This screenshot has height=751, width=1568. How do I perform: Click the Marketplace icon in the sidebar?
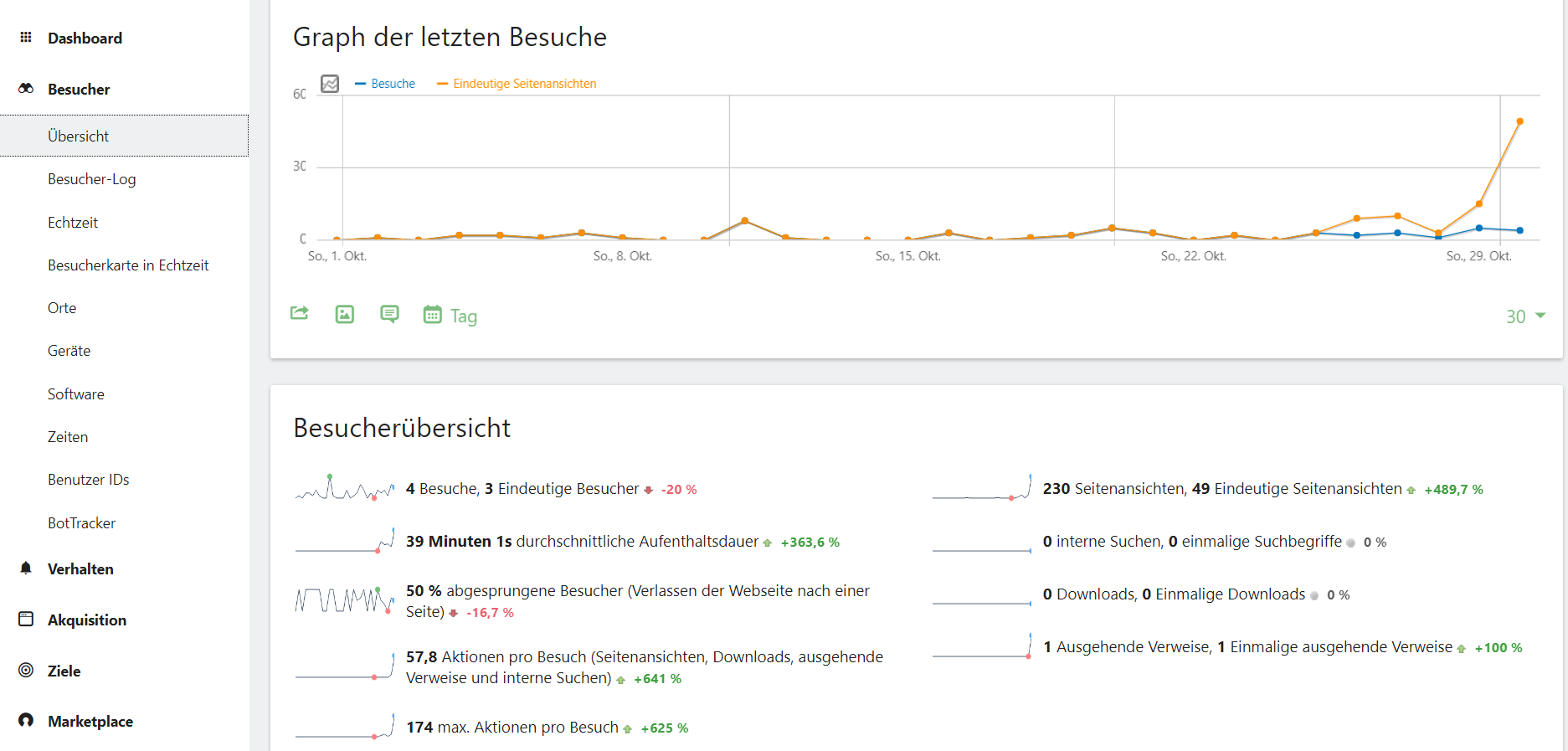(x=26, y=720)
